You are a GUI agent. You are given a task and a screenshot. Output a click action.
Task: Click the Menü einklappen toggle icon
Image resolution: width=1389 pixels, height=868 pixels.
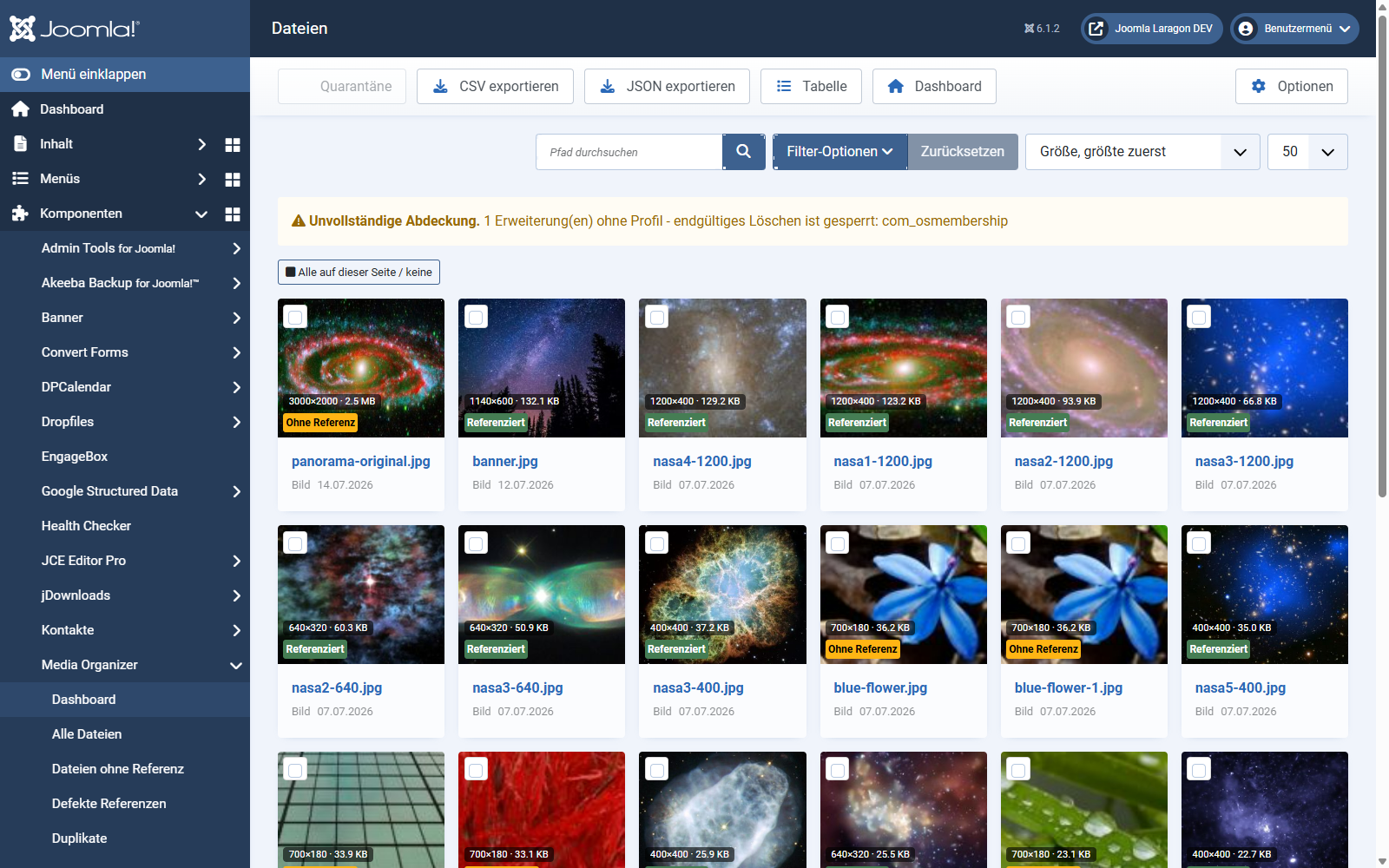(21, 75)
